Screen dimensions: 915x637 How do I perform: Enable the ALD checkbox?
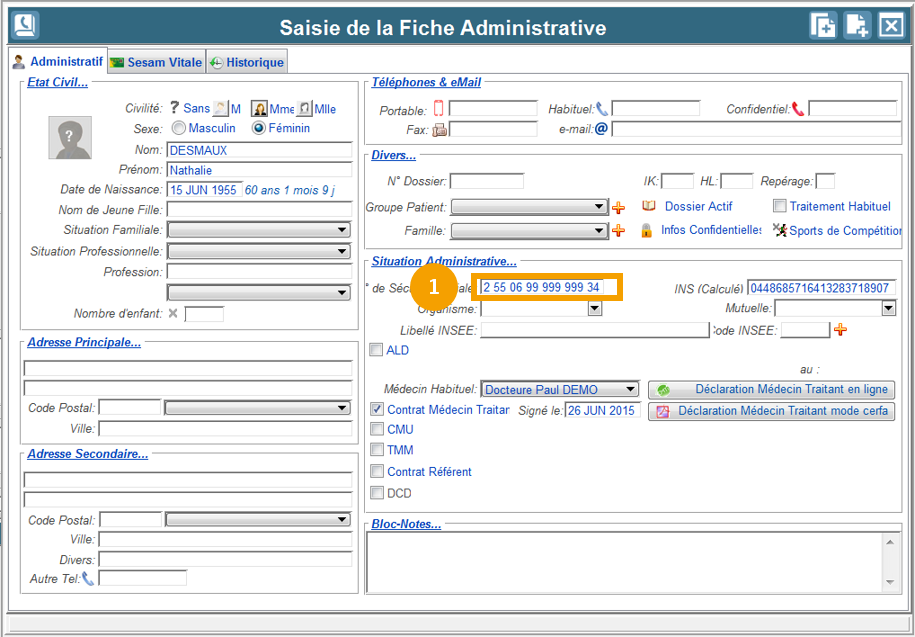coord(376,350)
